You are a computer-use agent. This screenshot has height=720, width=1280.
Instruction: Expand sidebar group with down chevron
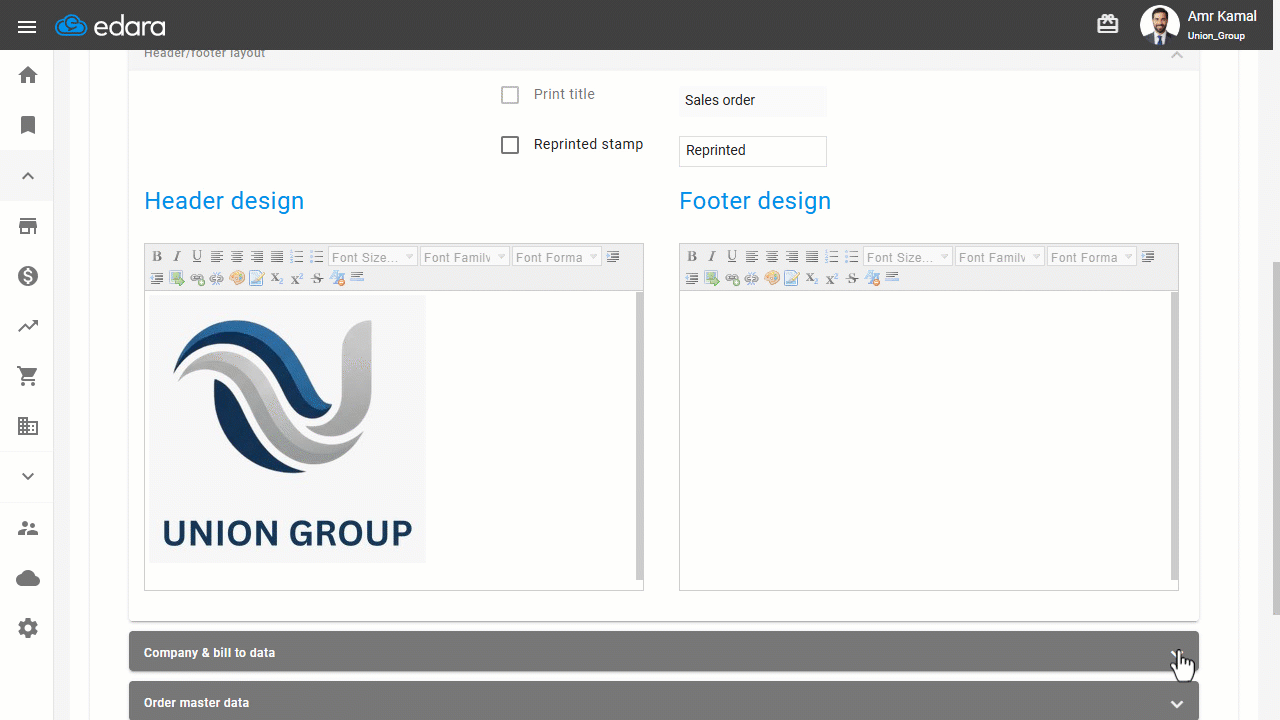(x=28, y=476)
